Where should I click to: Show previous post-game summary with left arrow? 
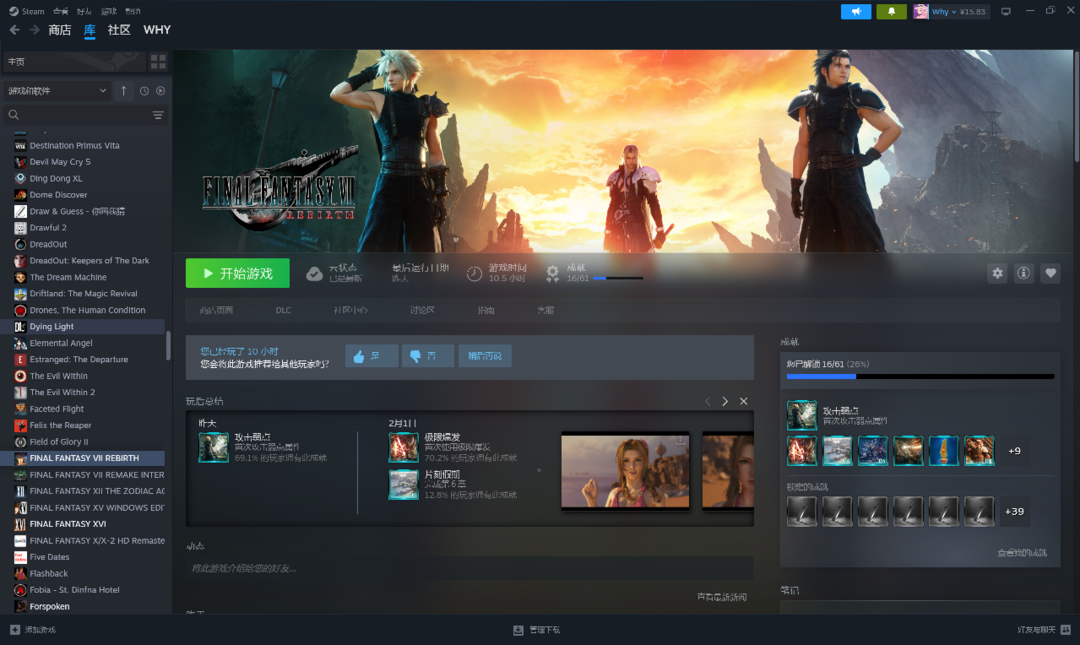click(707, 401)
